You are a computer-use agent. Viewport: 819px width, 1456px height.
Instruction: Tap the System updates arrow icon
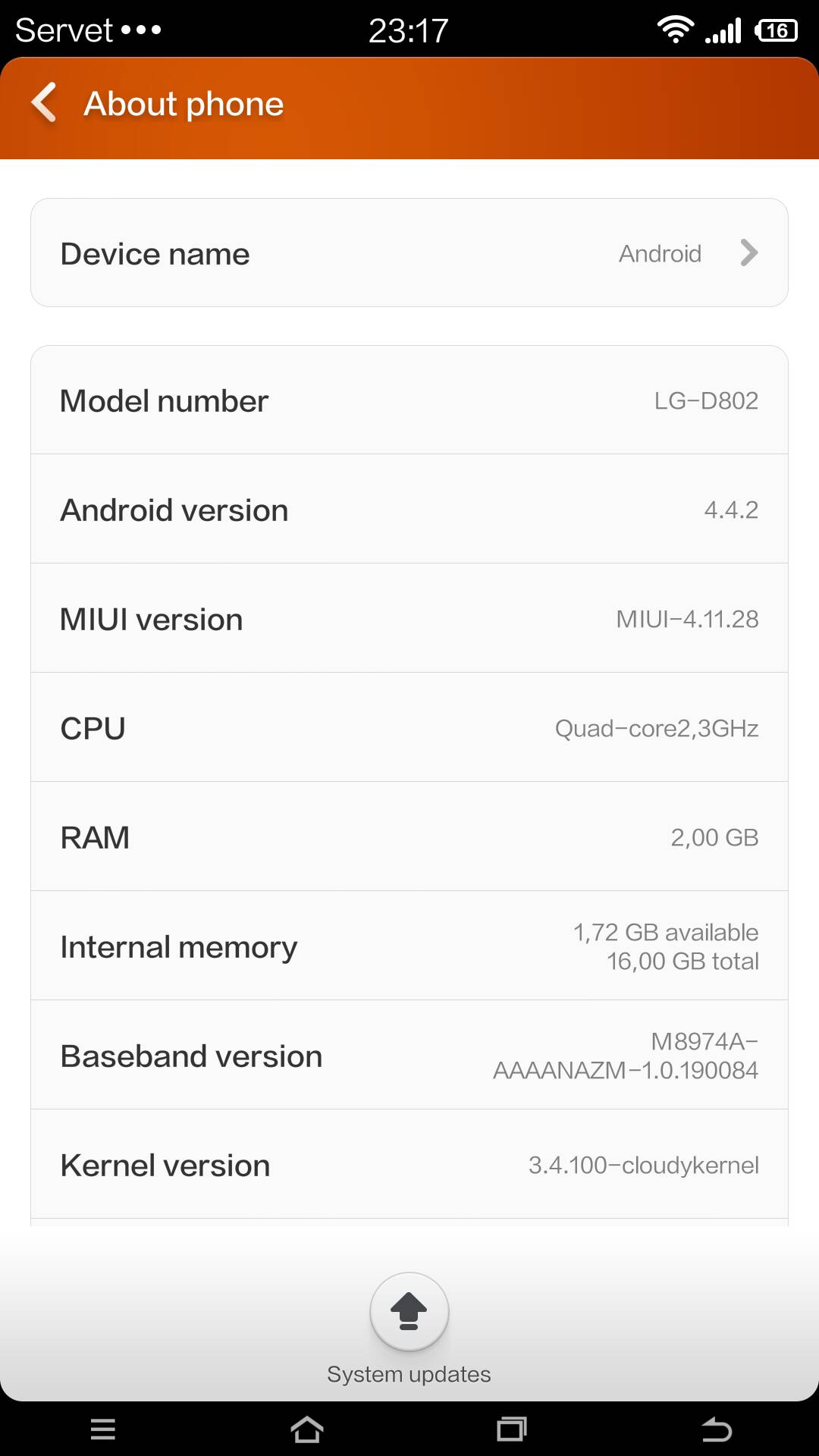(x=409, y=1312)
